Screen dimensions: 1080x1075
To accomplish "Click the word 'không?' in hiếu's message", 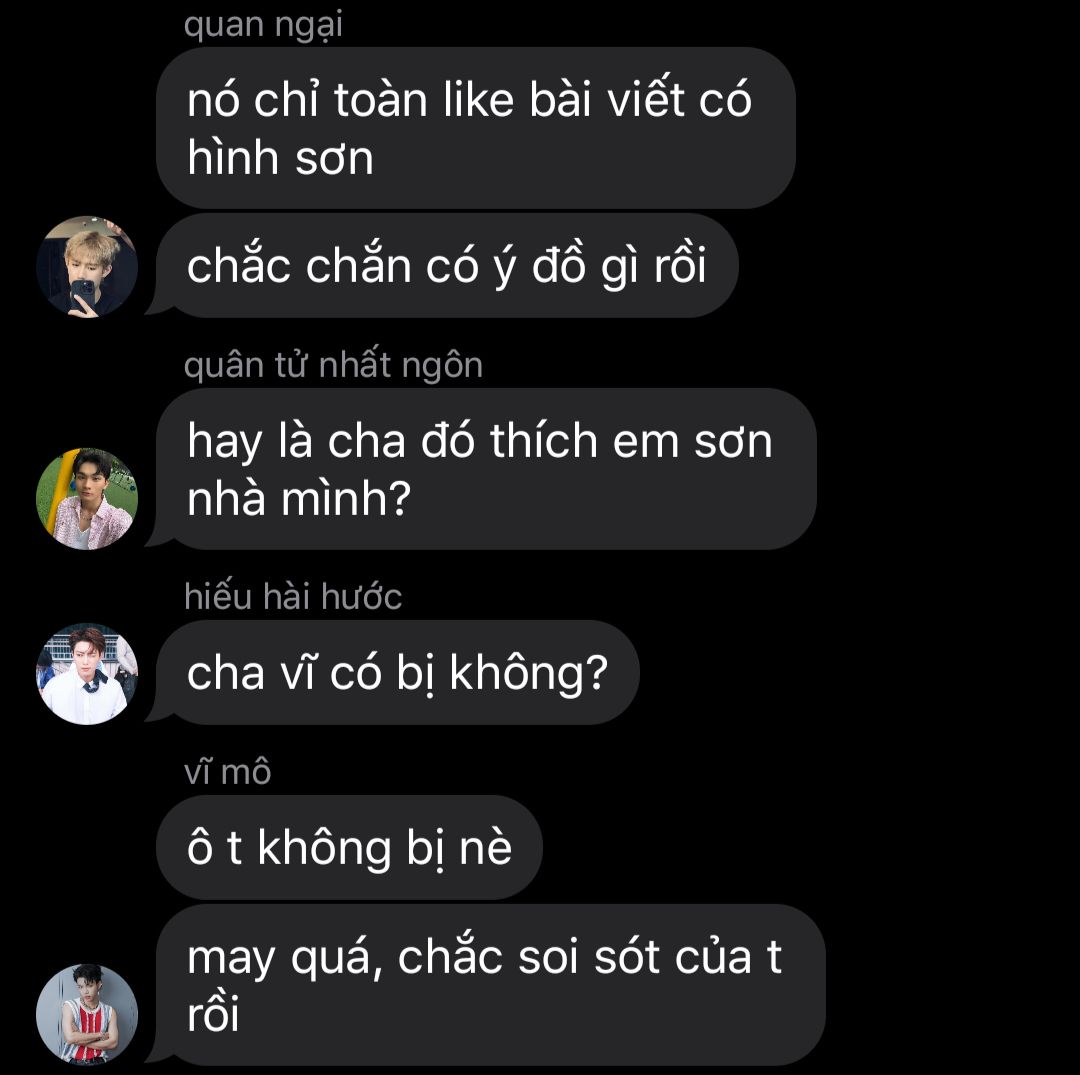I will click(x=528, y=672).
